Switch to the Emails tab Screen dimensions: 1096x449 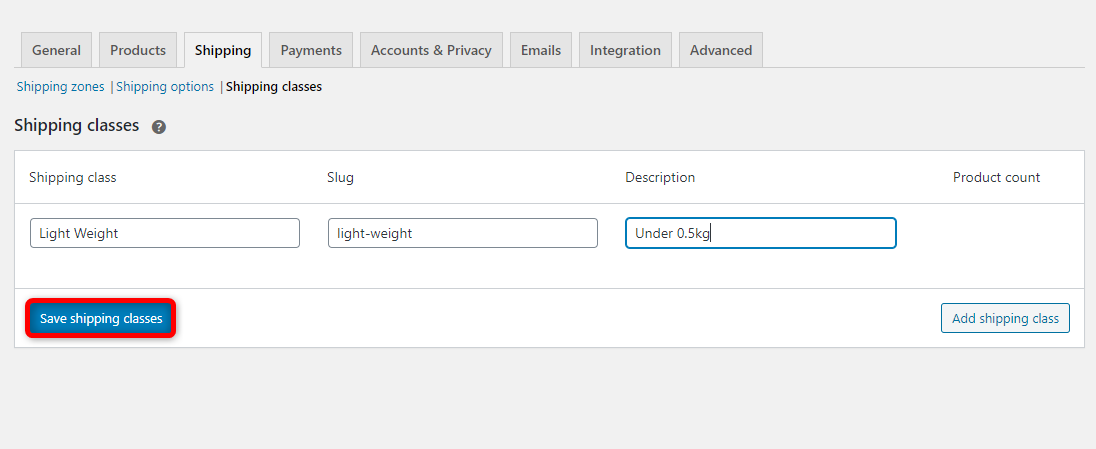[x=541, y=50]
